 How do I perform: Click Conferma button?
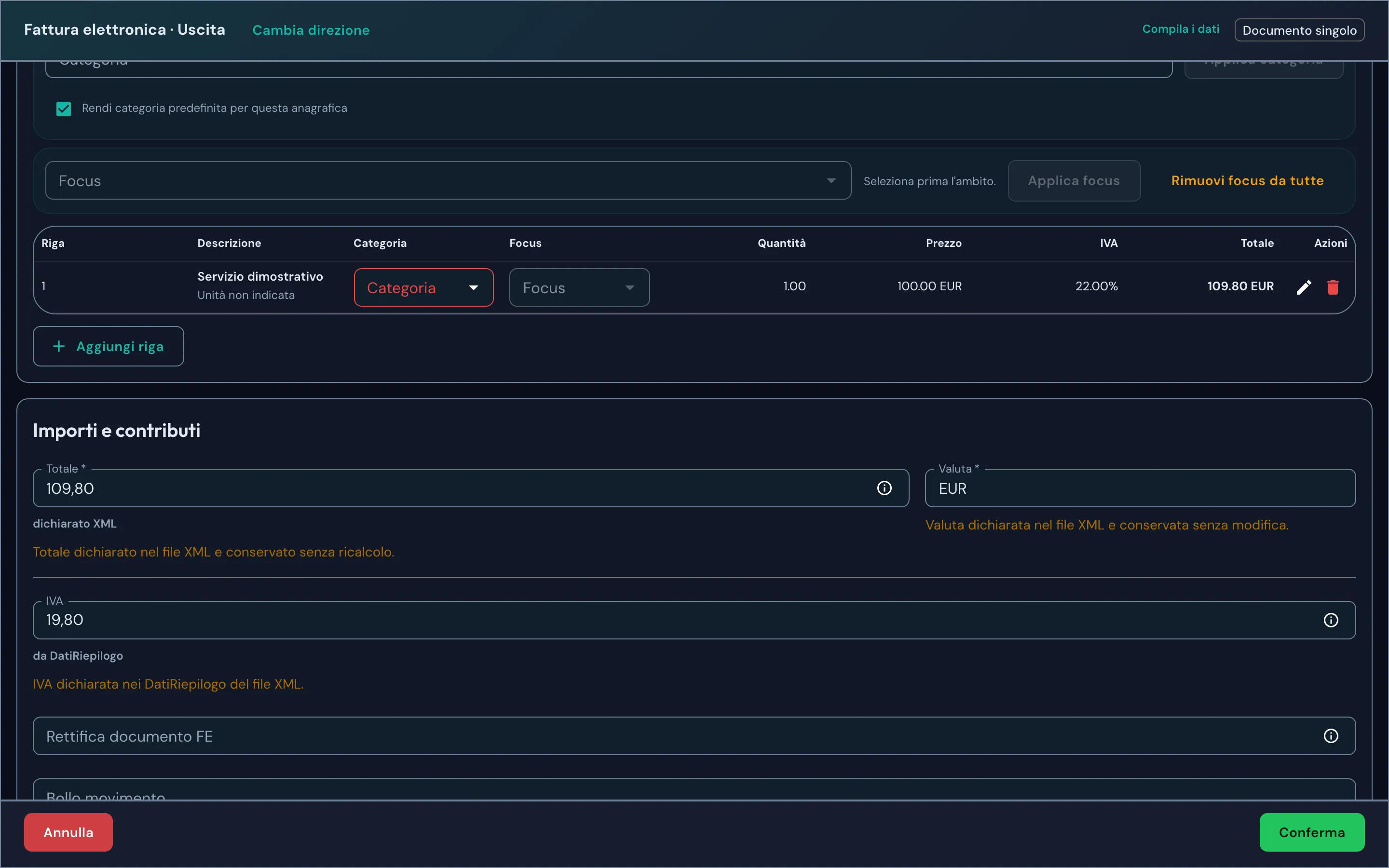[1311, 832]
